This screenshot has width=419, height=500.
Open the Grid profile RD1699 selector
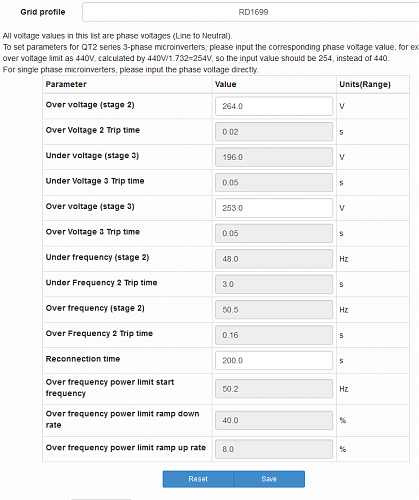[251, 12]
